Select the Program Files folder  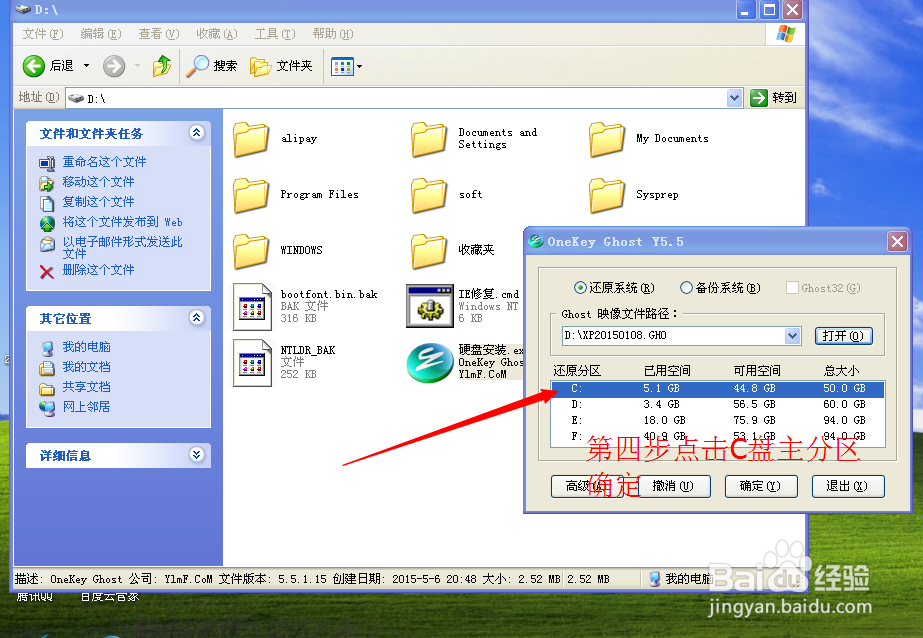pos(251,195)
